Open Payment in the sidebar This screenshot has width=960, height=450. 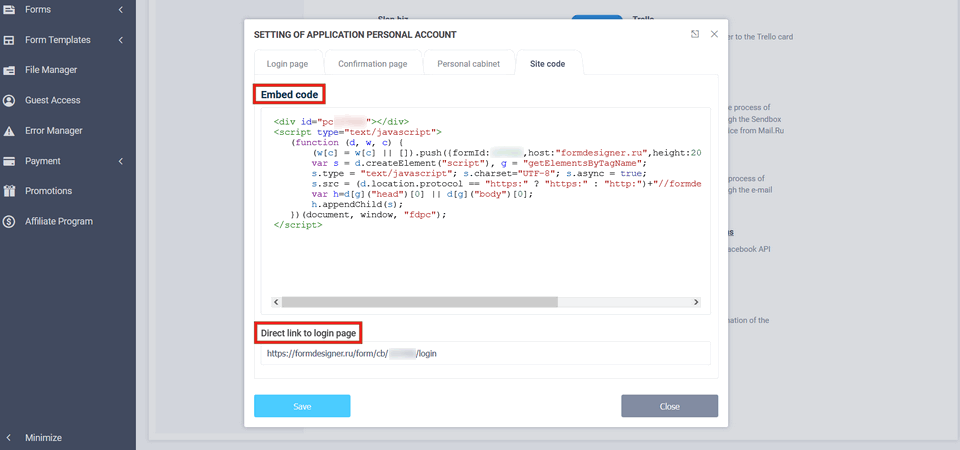[x=43, y=161]
